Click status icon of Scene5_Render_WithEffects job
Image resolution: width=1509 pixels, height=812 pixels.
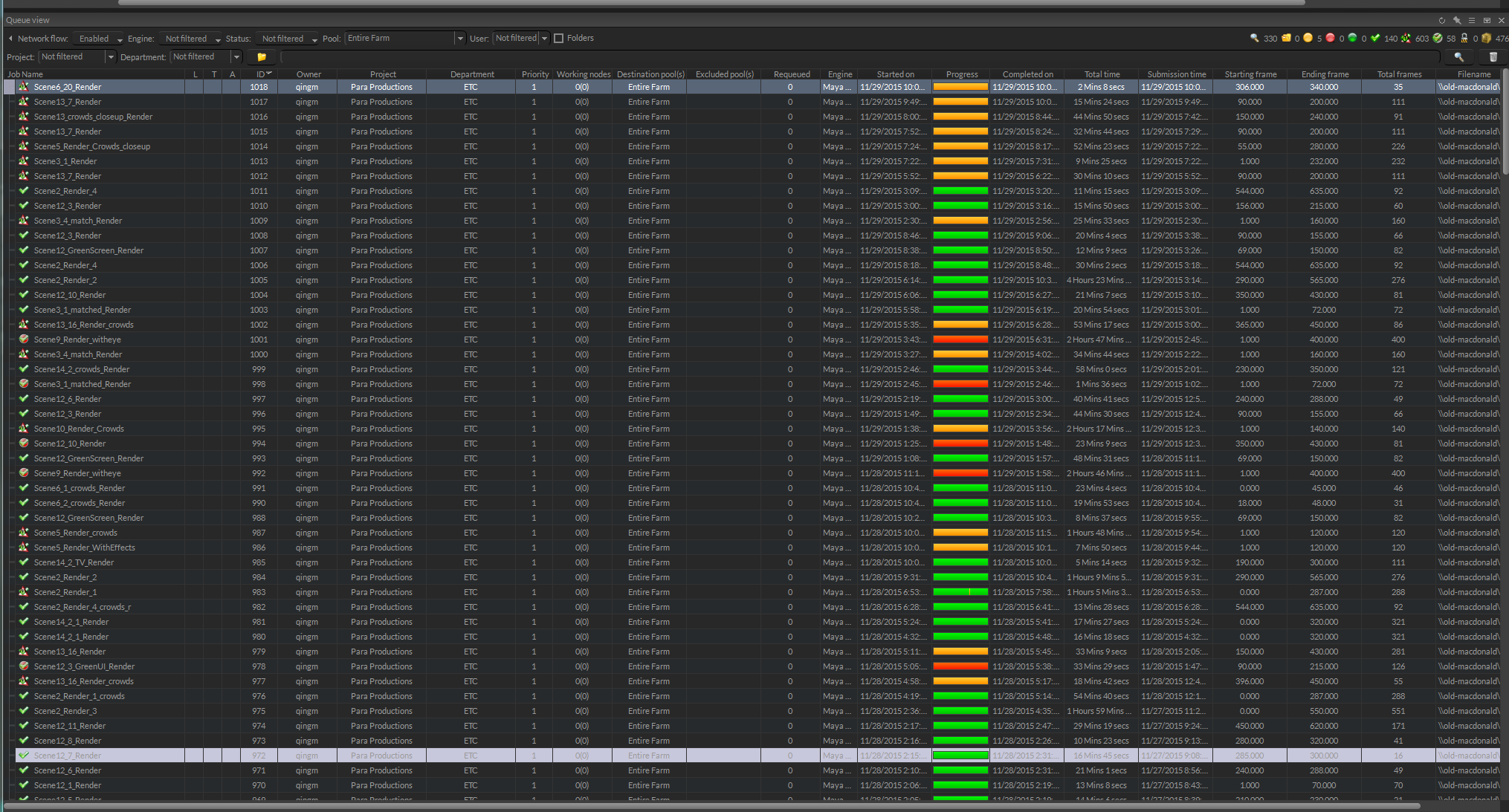[x=24, y=548]
